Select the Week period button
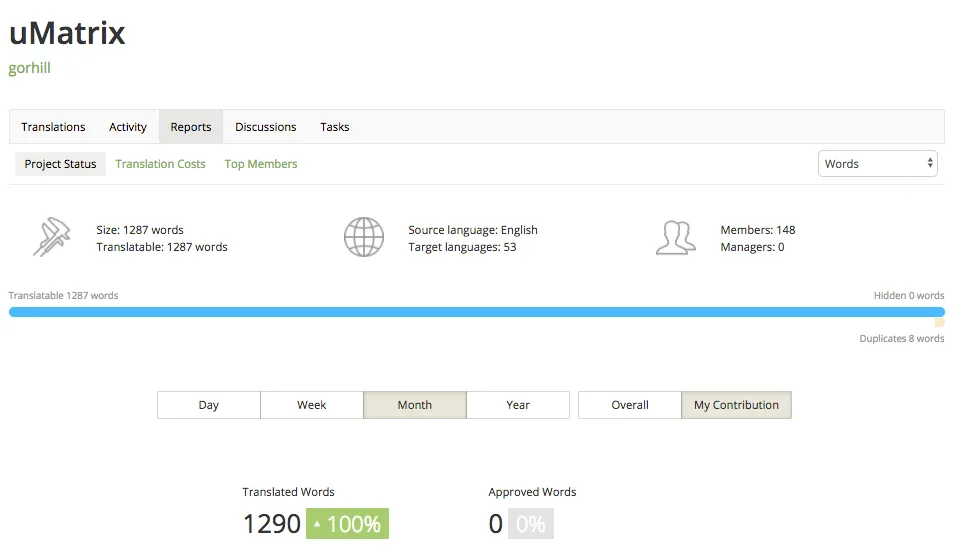Image resolution: width=953 pixels, height=558 pixels. [312, 405]
